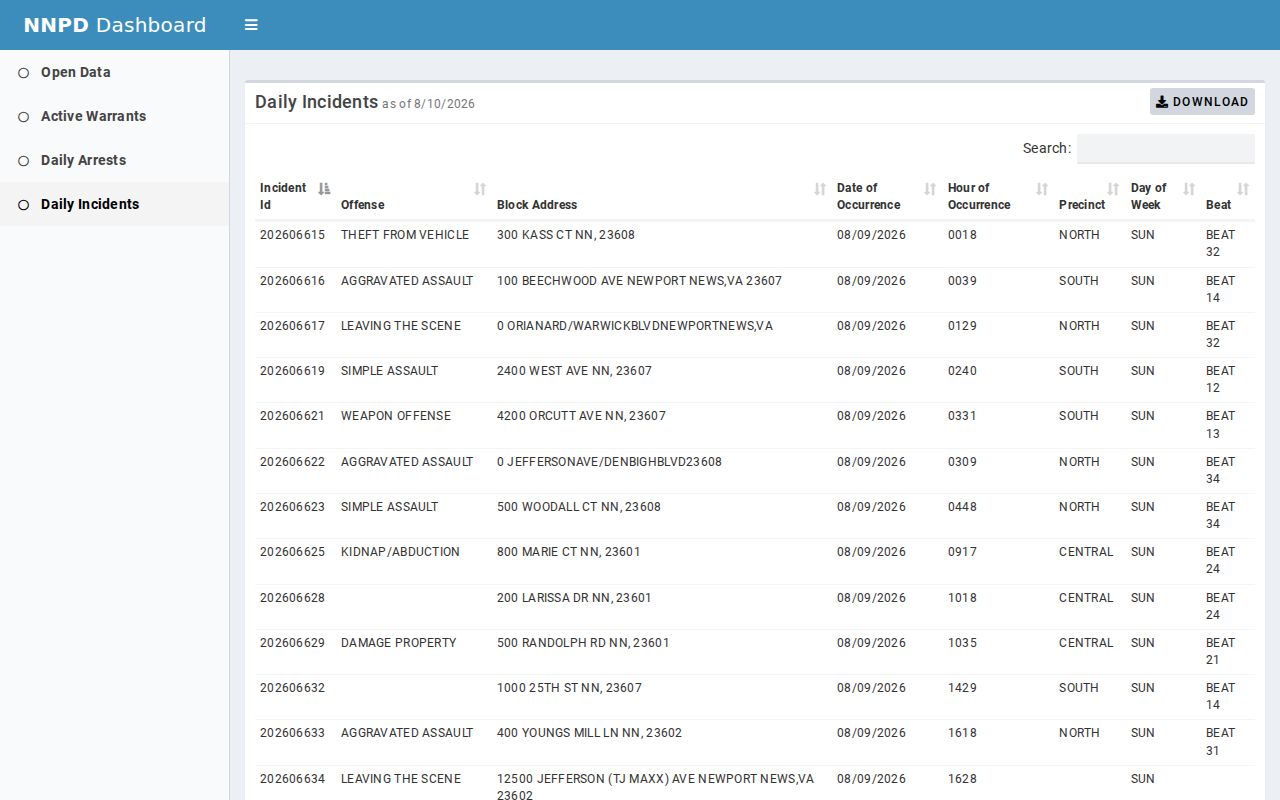Click address 100 BEECHWOOD AVE NEWPORT NEWS
The width and height of the screenshot is (1280, 800).
(639, 281)
